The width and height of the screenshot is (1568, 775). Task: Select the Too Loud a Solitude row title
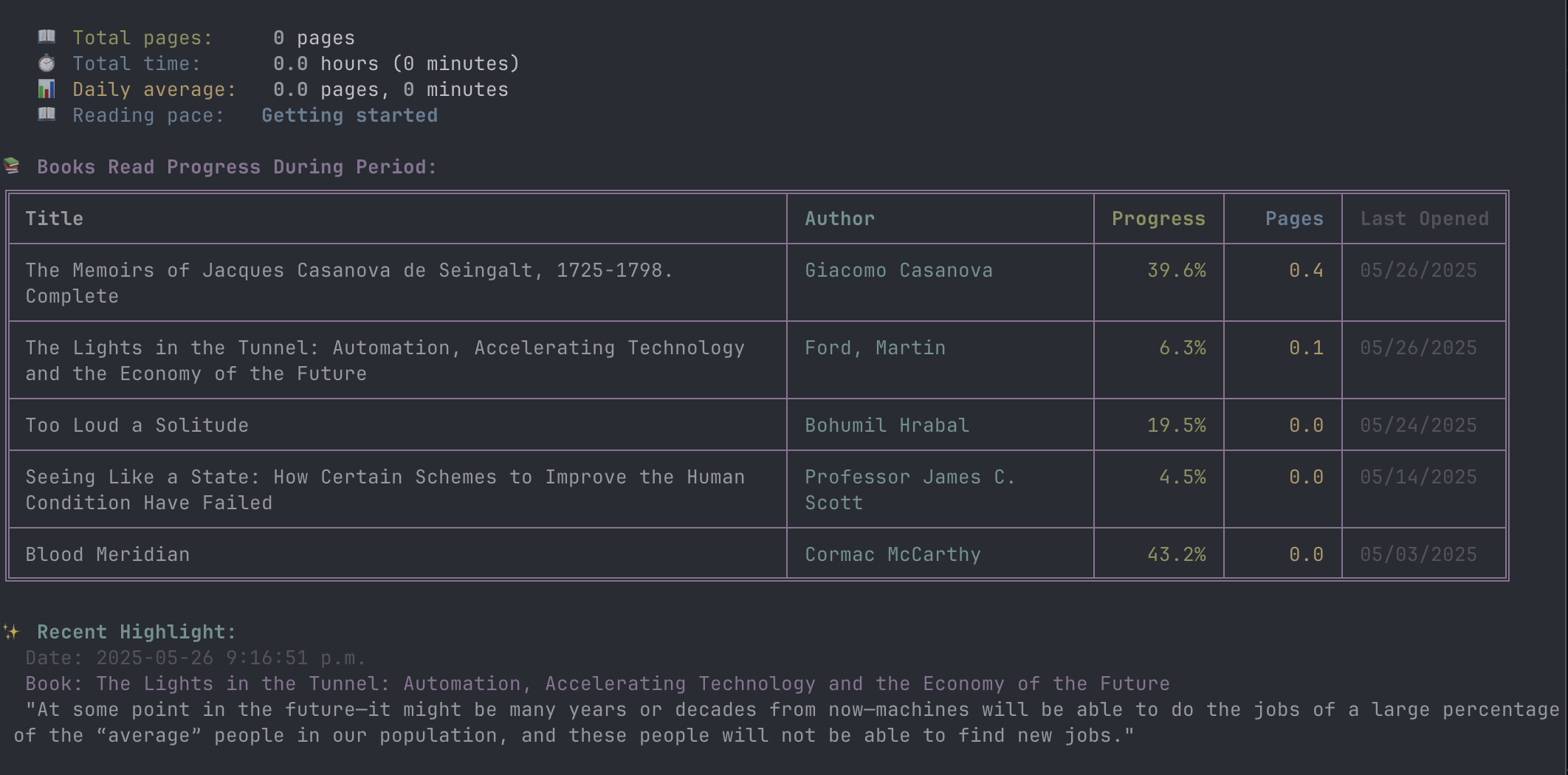point(137,425)
